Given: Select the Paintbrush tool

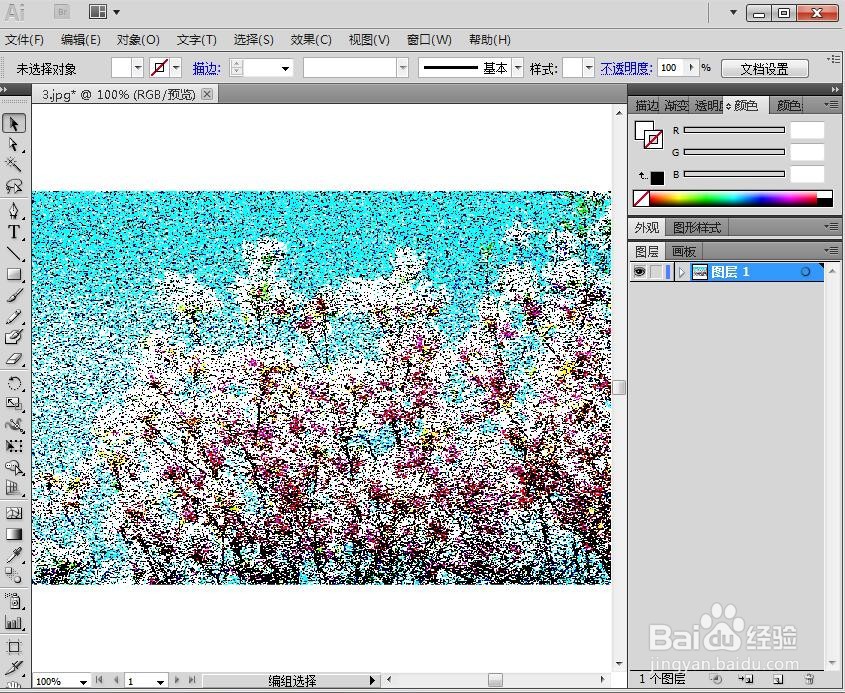Looking at the screenshot, I should [13, 295].
